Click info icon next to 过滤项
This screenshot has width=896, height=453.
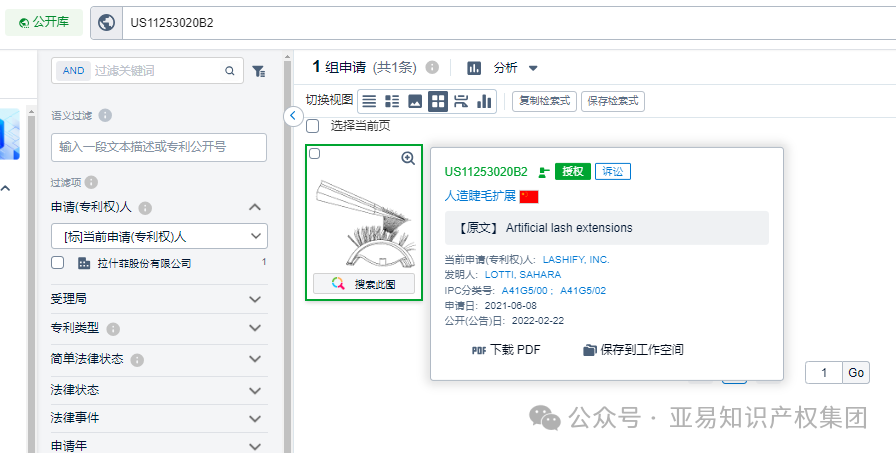pos(91,182)
